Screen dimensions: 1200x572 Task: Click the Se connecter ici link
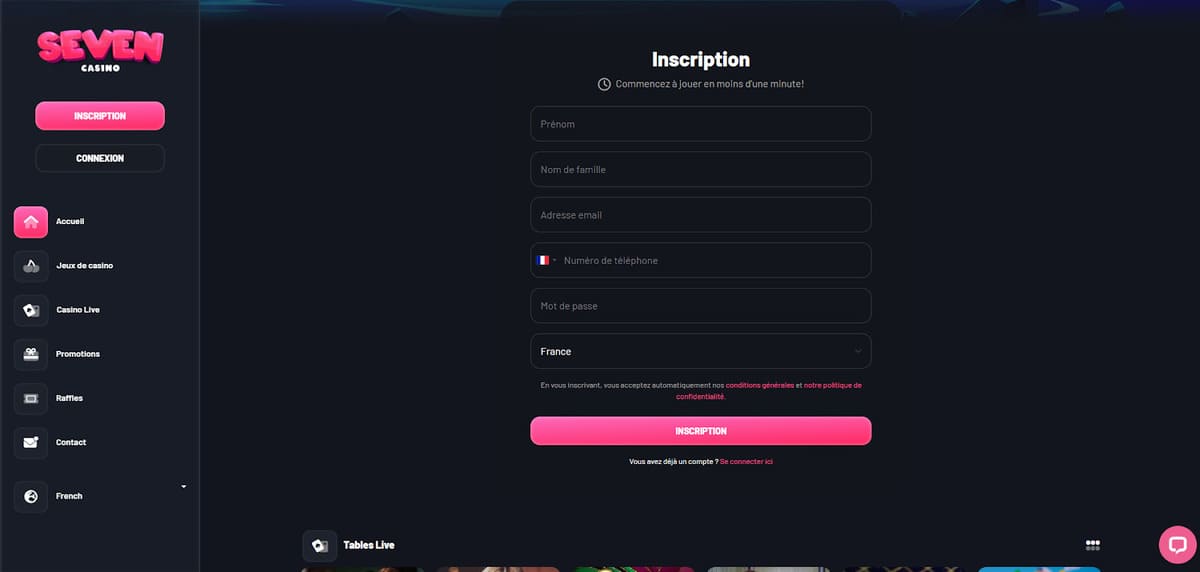746,461
